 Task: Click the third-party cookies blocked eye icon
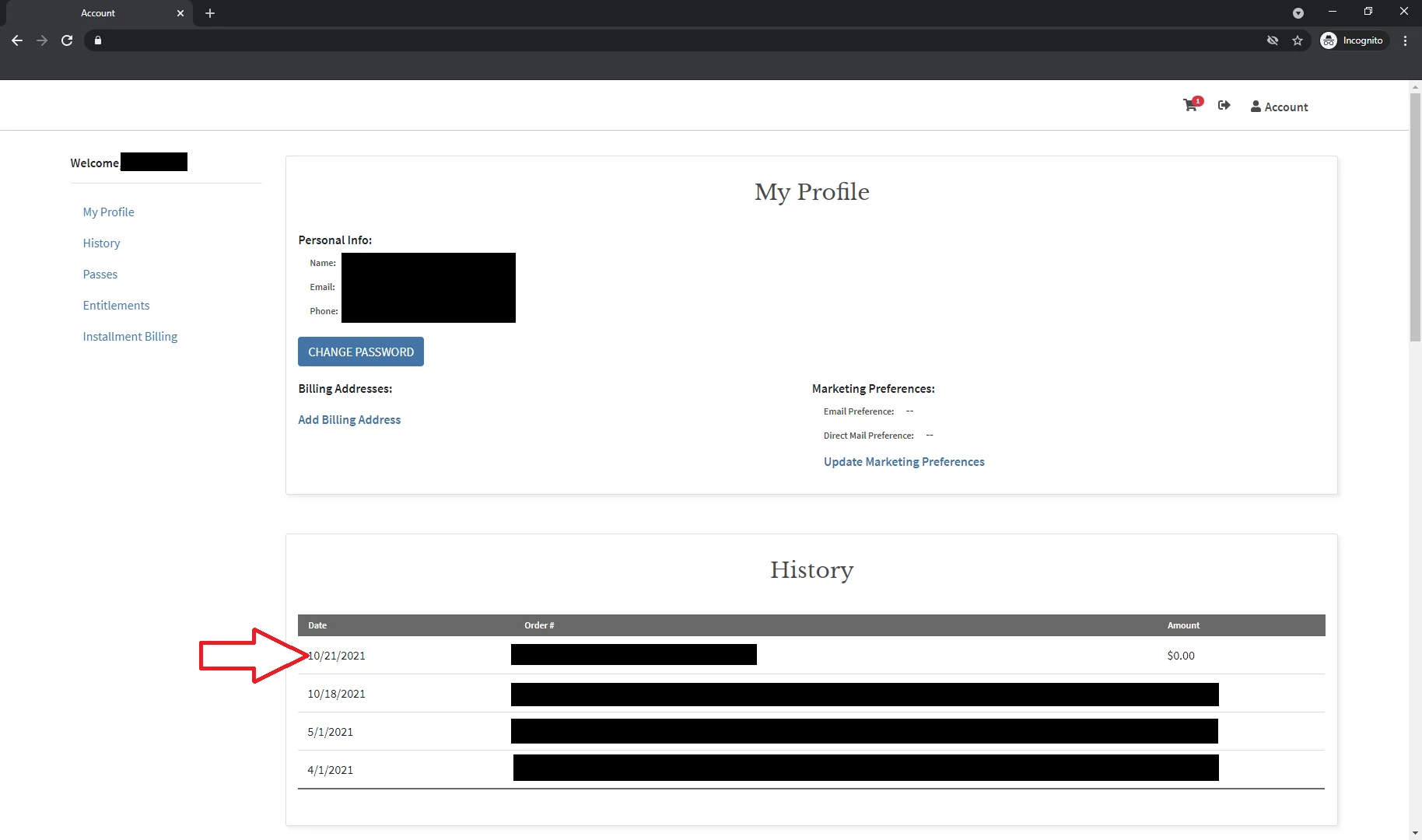coord(1273,40)
